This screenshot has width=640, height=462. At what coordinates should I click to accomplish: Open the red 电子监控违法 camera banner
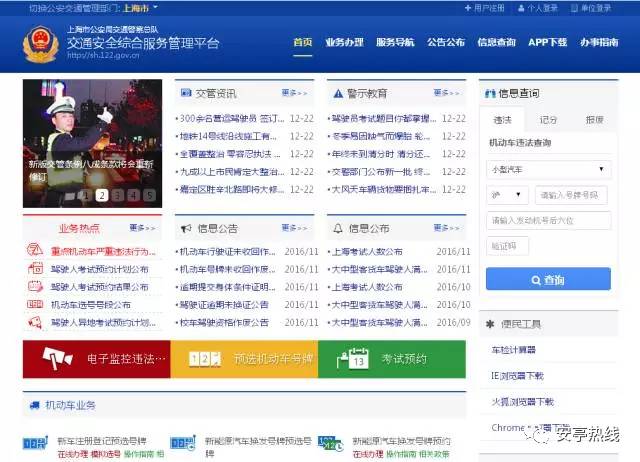pos(96,359)
